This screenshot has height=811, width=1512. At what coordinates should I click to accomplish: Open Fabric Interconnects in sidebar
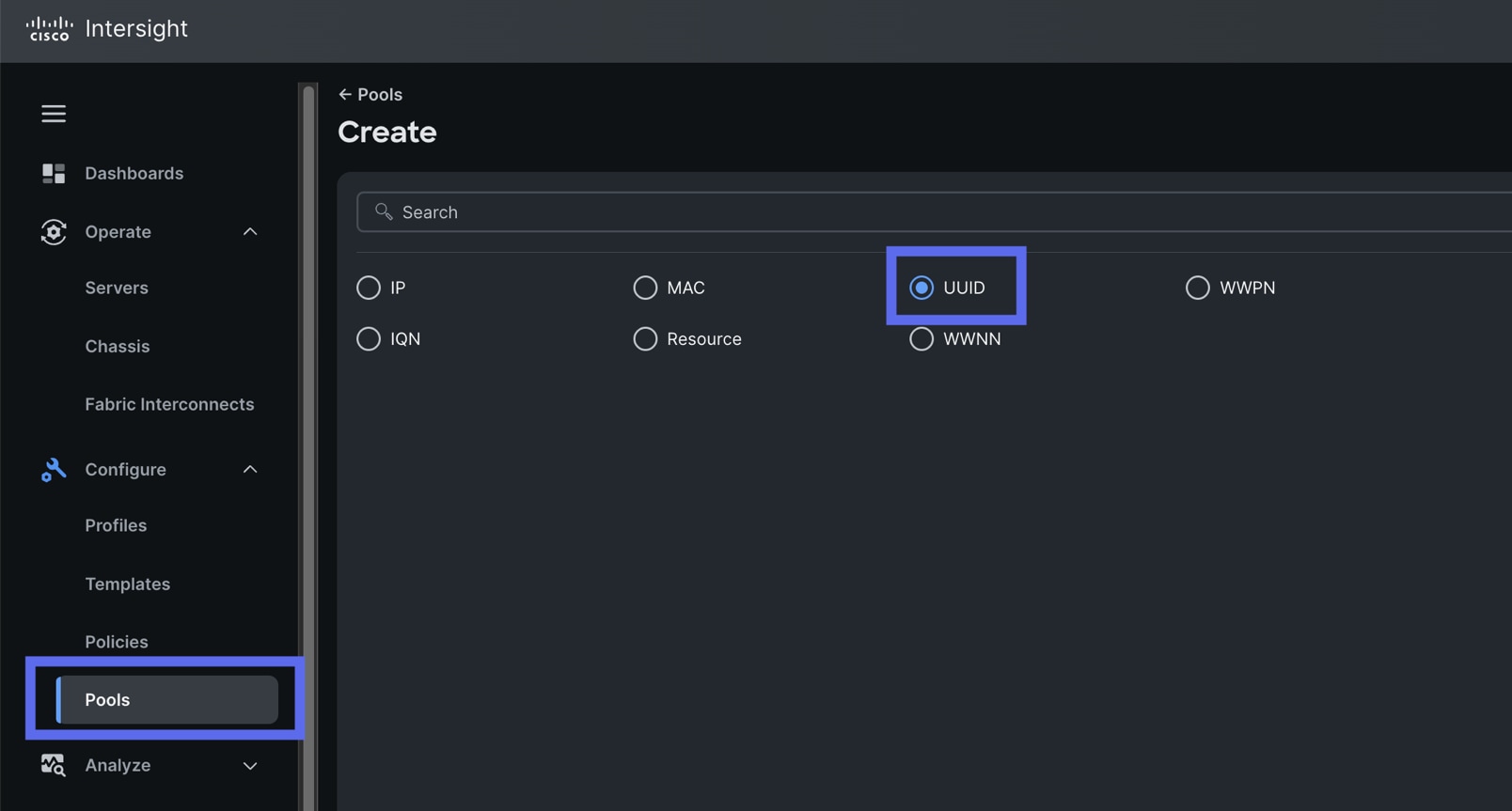(169, 404)
